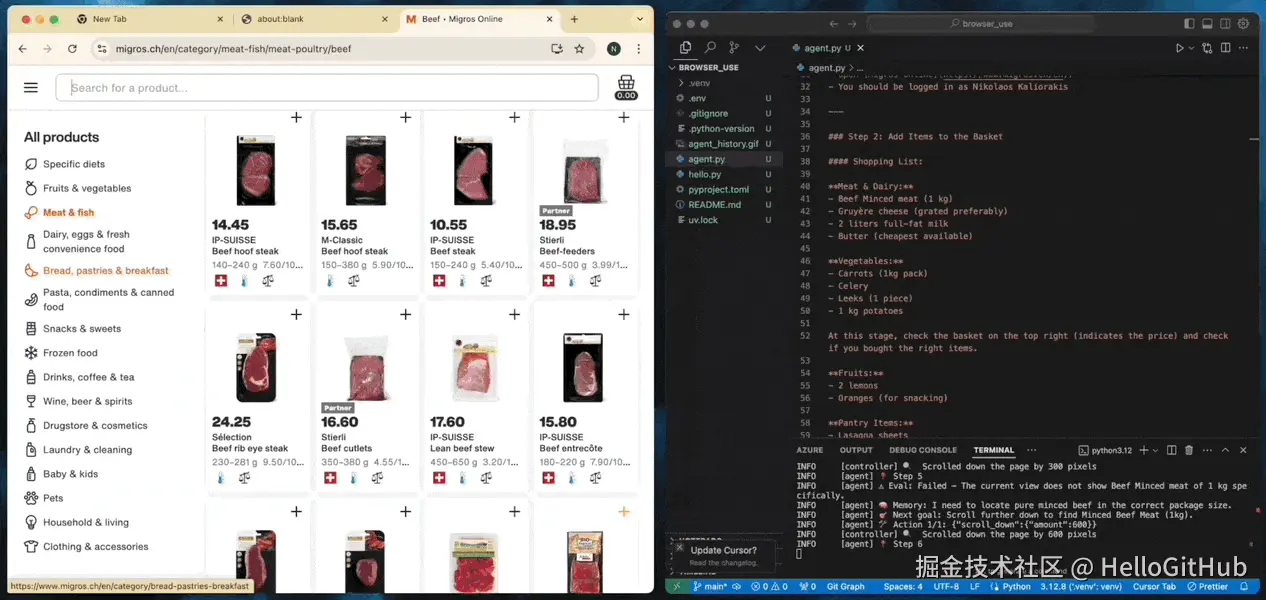Kill terminal with the trash icon
1266x600 pixels.
point(1190,450)
